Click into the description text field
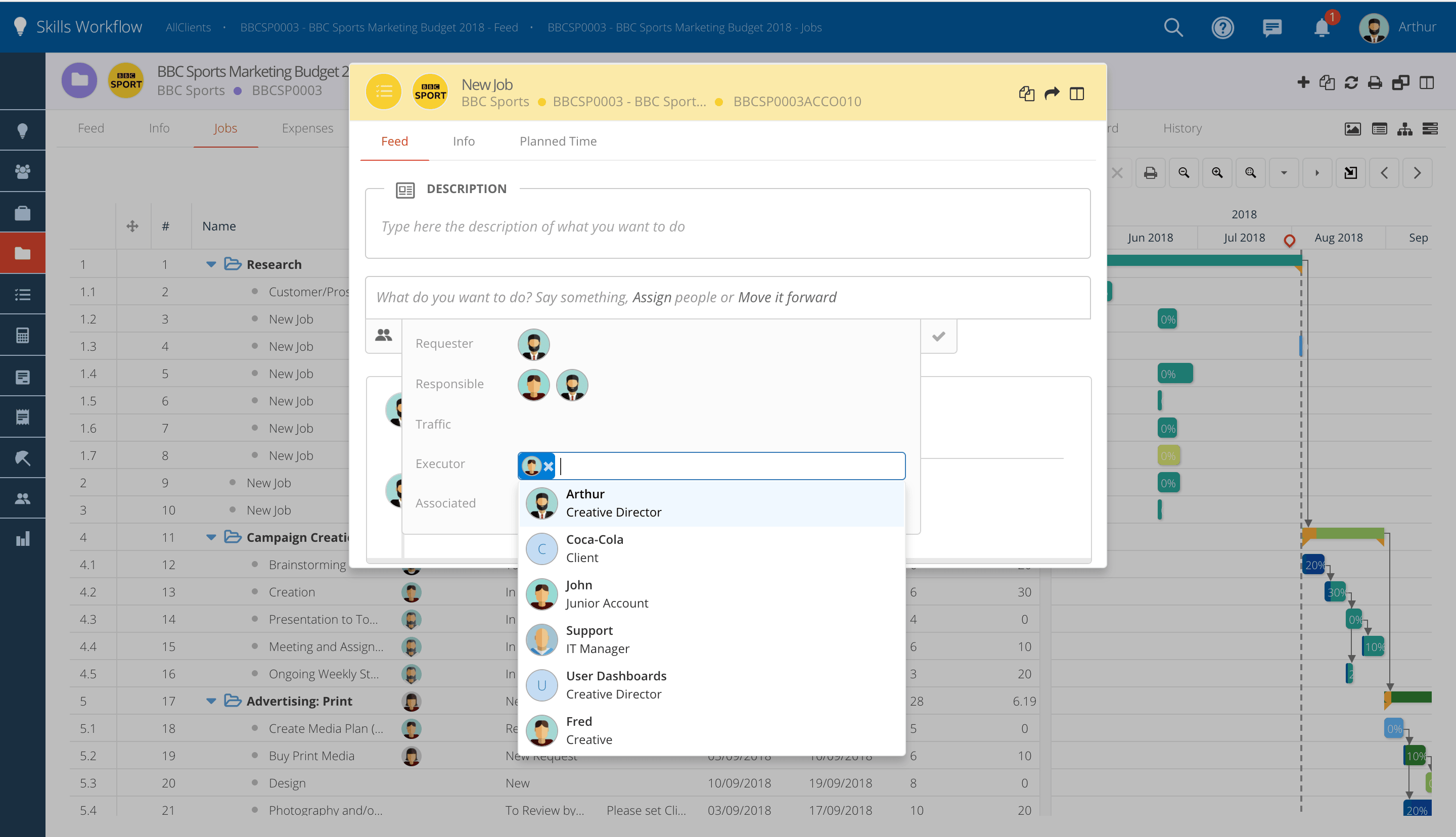The image size is (1456, 837). tap(726, 226)
